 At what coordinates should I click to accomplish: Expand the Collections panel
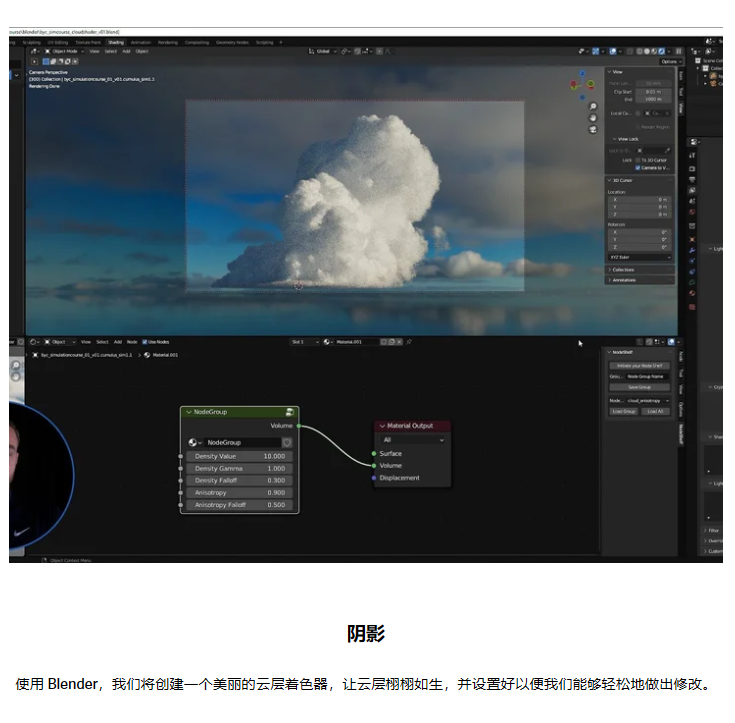pos(639,270)
